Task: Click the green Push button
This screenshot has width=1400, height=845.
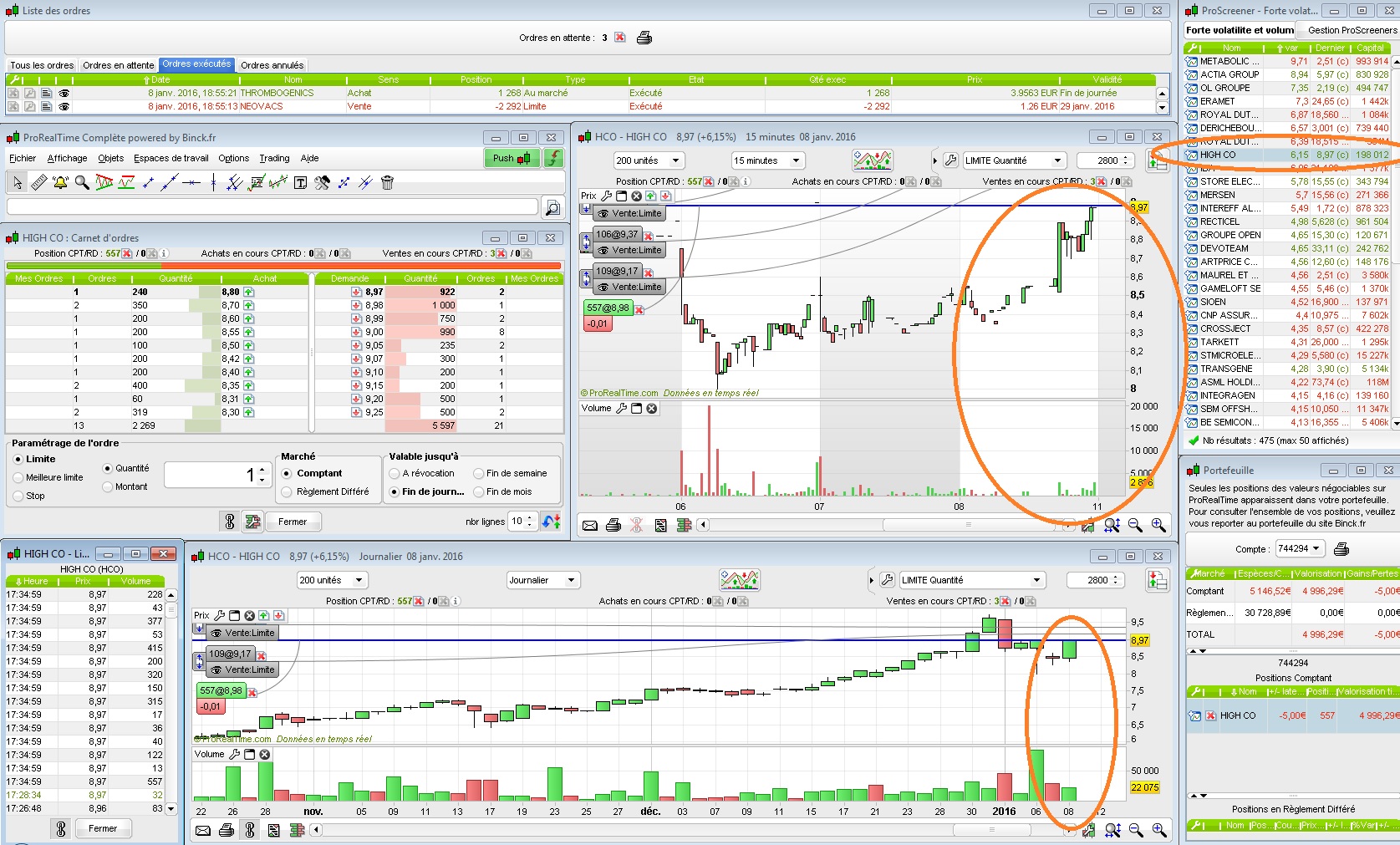Action: click(x=511, y=158)
